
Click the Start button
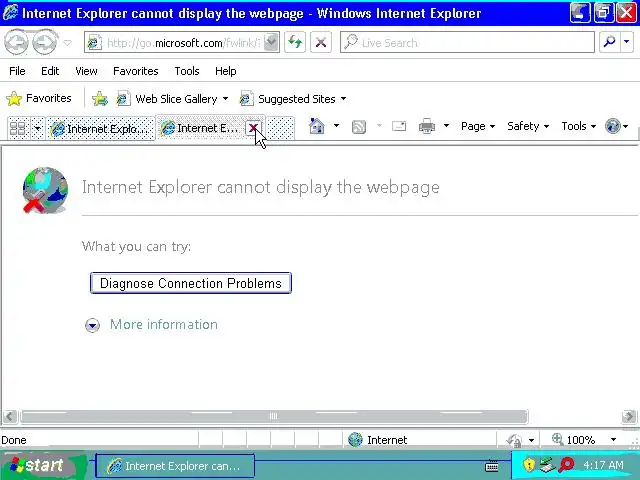point(41,465)
